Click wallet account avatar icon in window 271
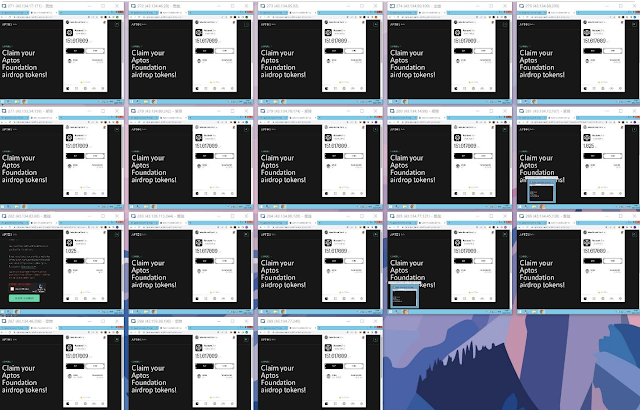The width and height of the screenshot is (640, 410). pos(69,33)
